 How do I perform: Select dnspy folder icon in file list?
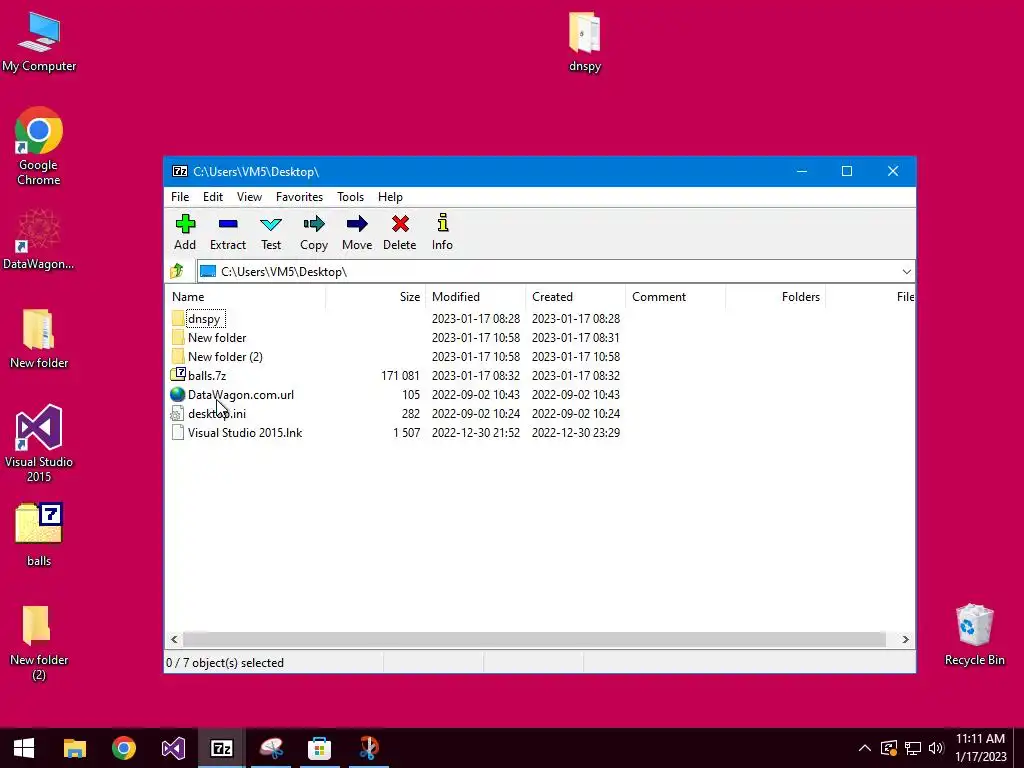178,319
